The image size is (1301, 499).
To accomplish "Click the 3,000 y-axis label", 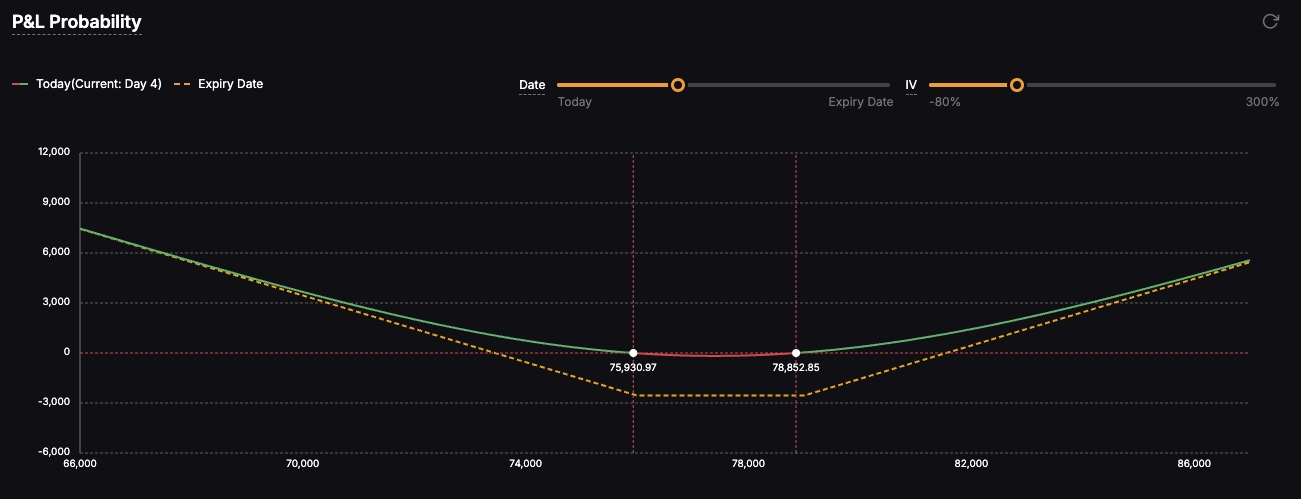I will coord(56,302).
